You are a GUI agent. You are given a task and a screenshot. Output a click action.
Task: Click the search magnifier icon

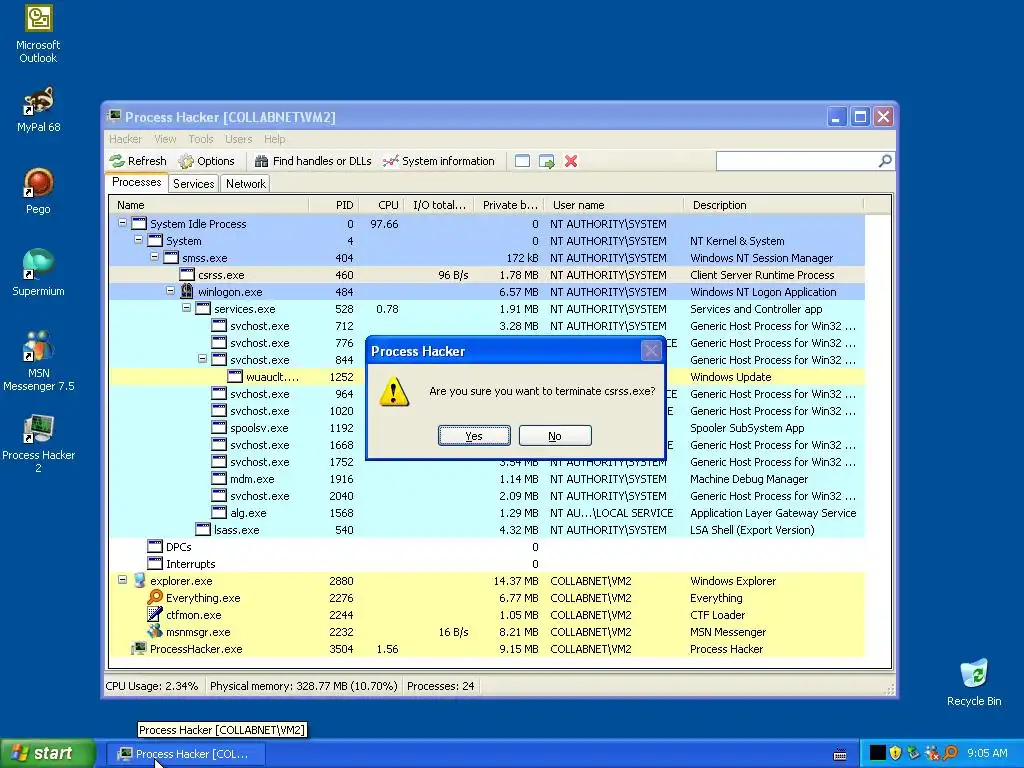pos(885,161)
